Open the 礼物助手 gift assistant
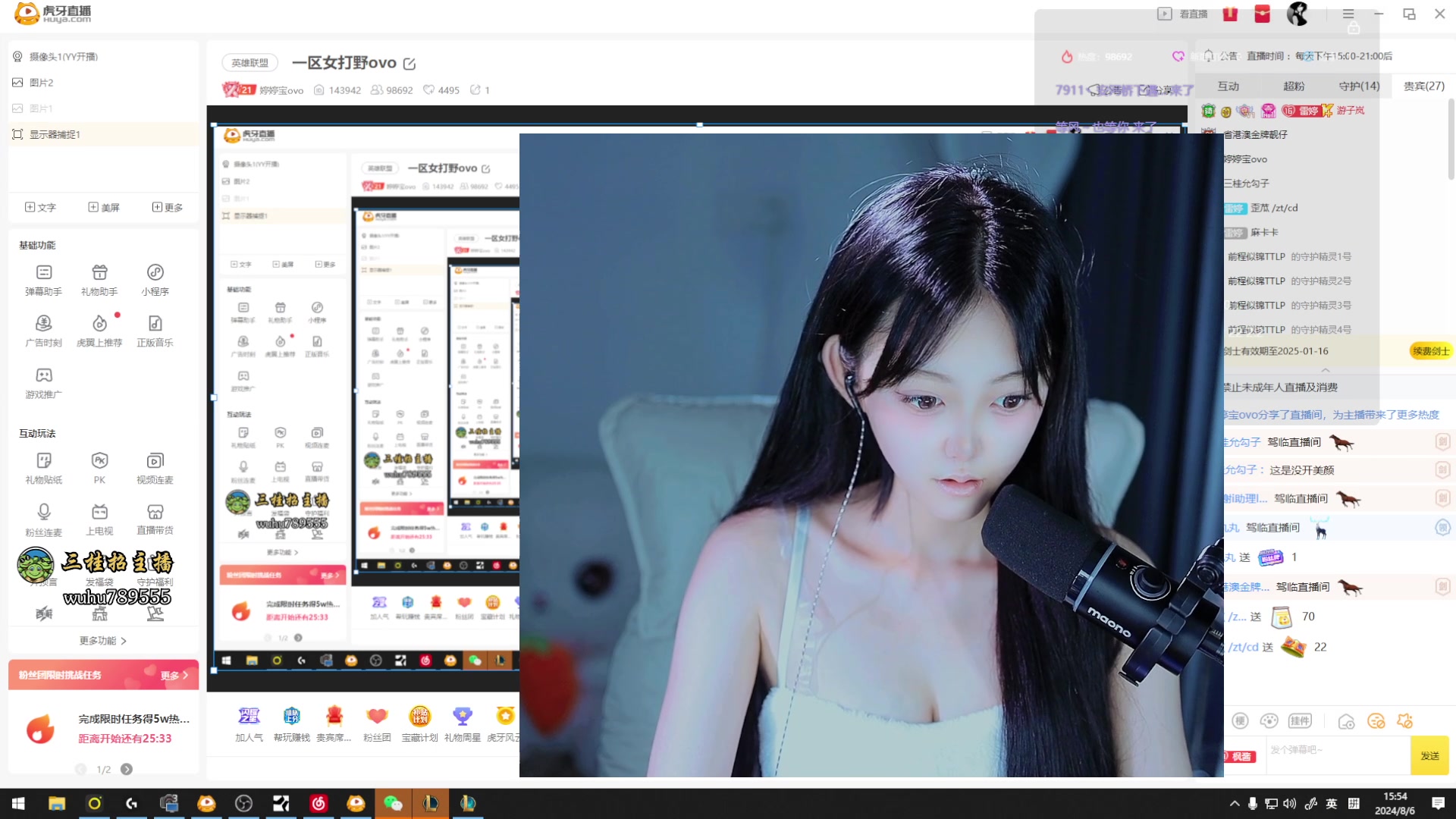Viewport: 1456px width, 819px height. tap(99, 279)
